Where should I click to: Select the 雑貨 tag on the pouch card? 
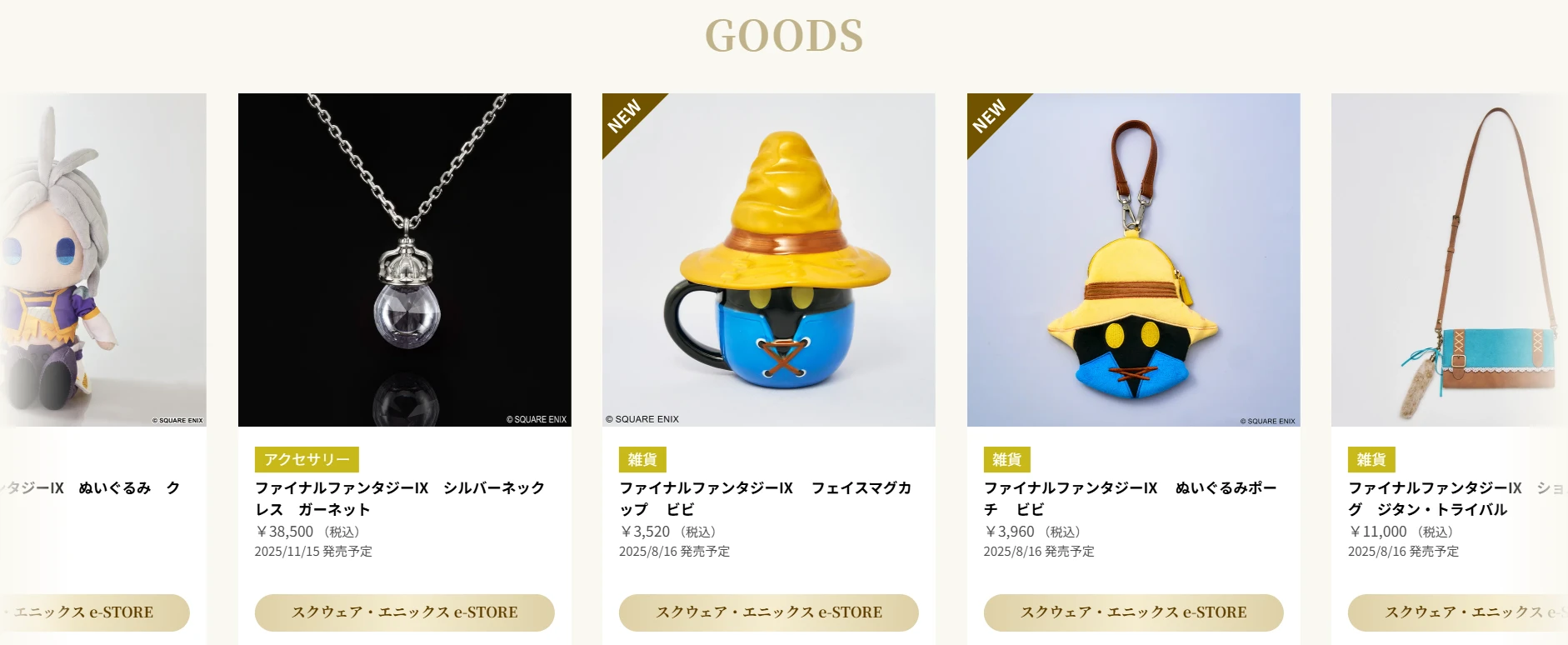[x=1007, y=459]
